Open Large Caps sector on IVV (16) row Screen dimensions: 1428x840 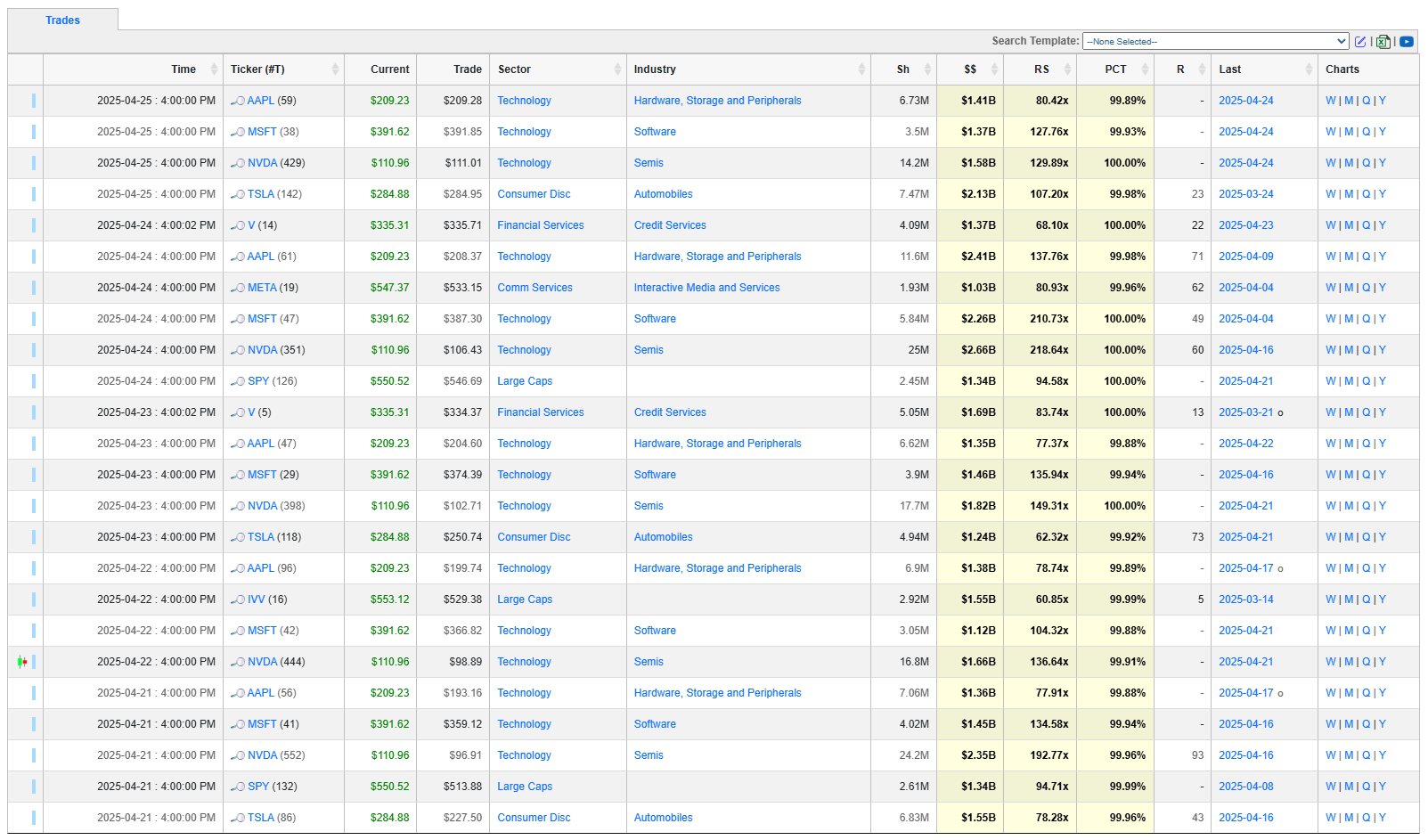[x=525, y=599]
